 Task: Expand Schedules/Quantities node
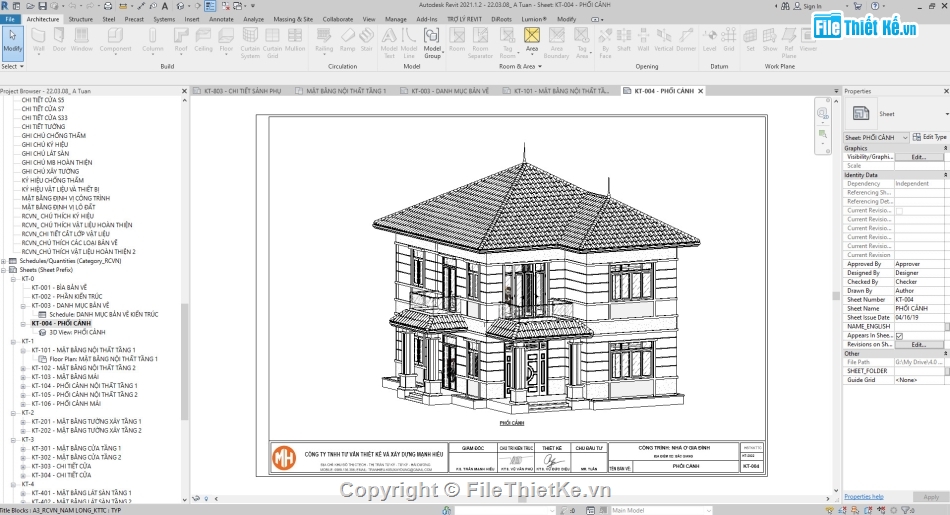pyautogui.click(x=4, y=261)
